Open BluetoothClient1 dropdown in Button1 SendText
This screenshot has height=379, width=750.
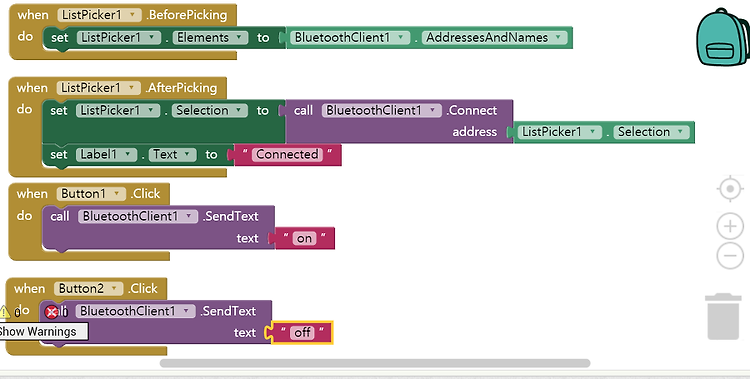point(138,216)
